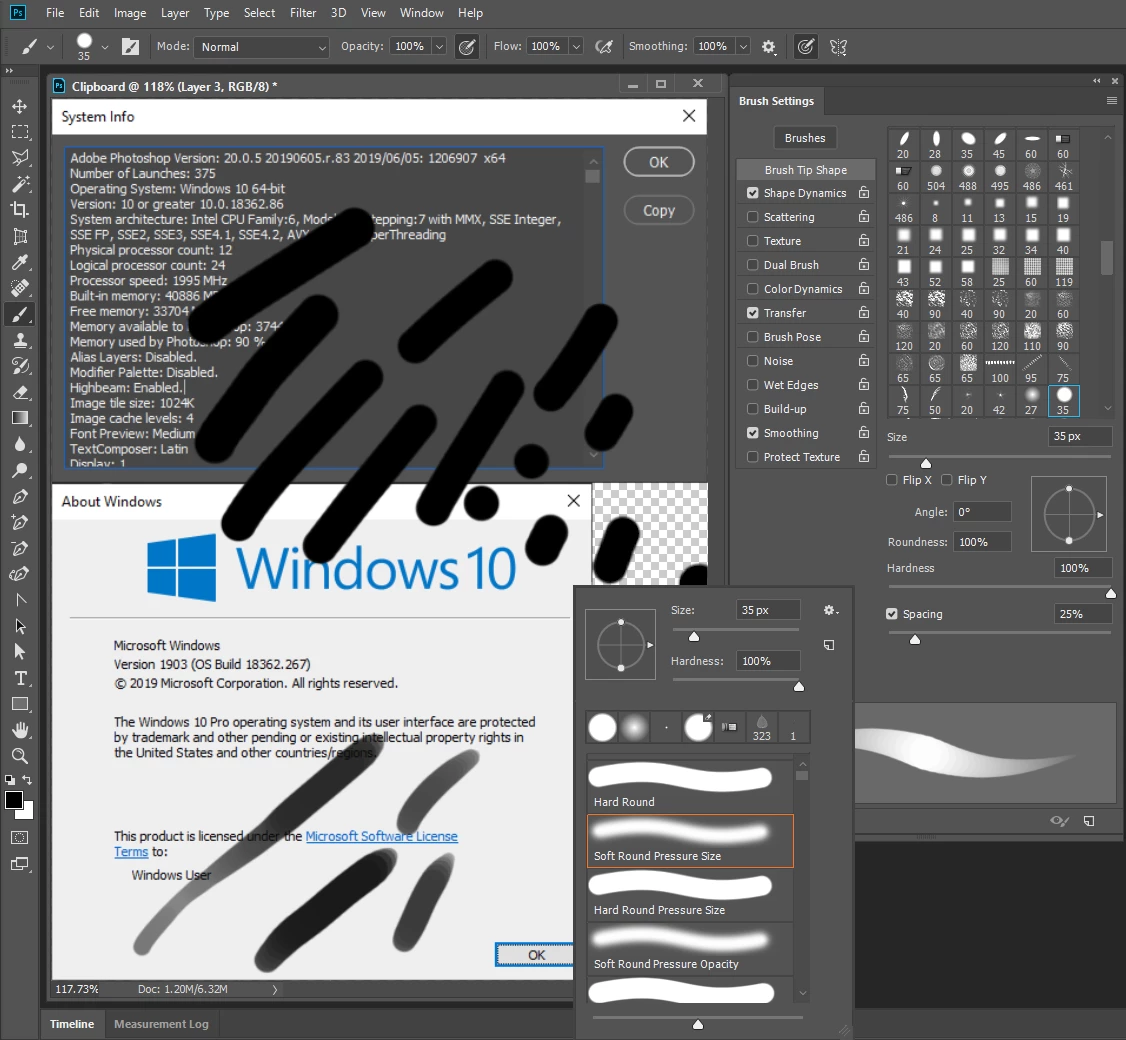Check the Flip X option

[x=892, y=480]
